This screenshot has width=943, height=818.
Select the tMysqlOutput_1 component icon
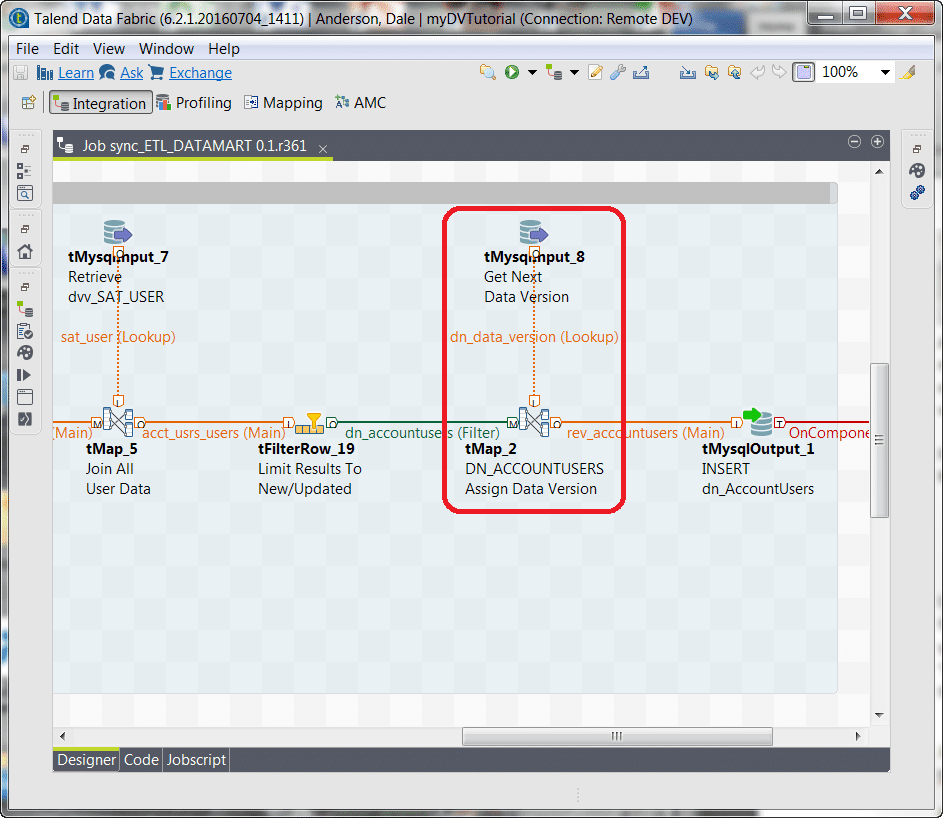(758, 422)
